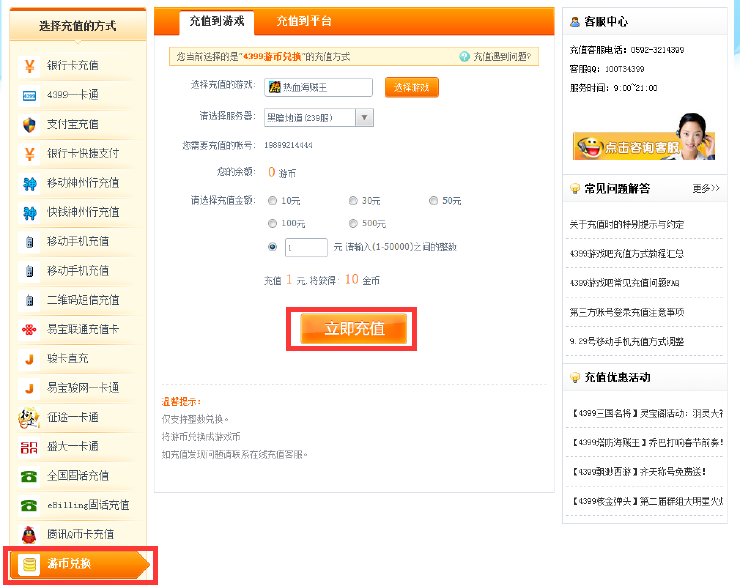The image size is (740, 586).
Task: Open the 移动神州行充值 icon
Action: [x=29, y=183]
